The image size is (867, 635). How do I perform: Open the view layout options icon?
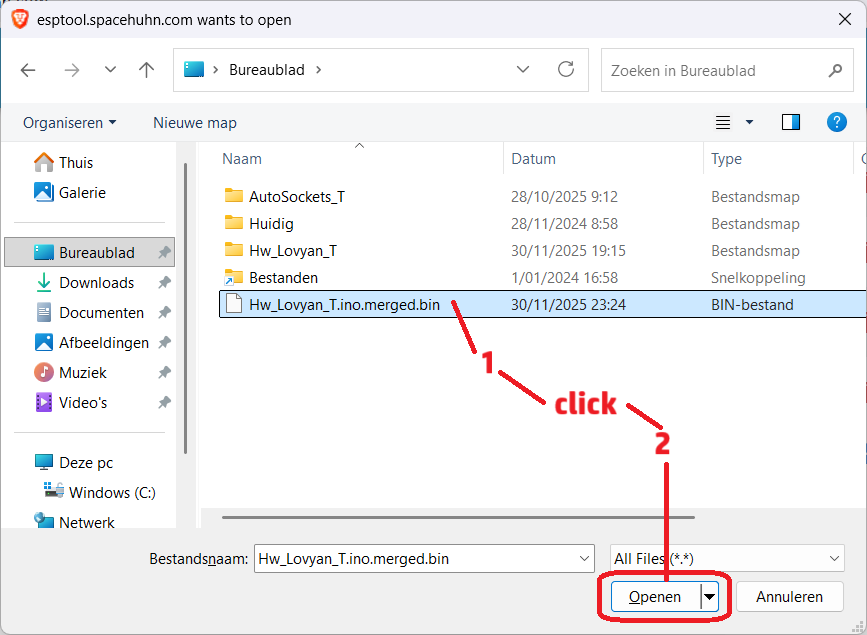coord(724,122)
